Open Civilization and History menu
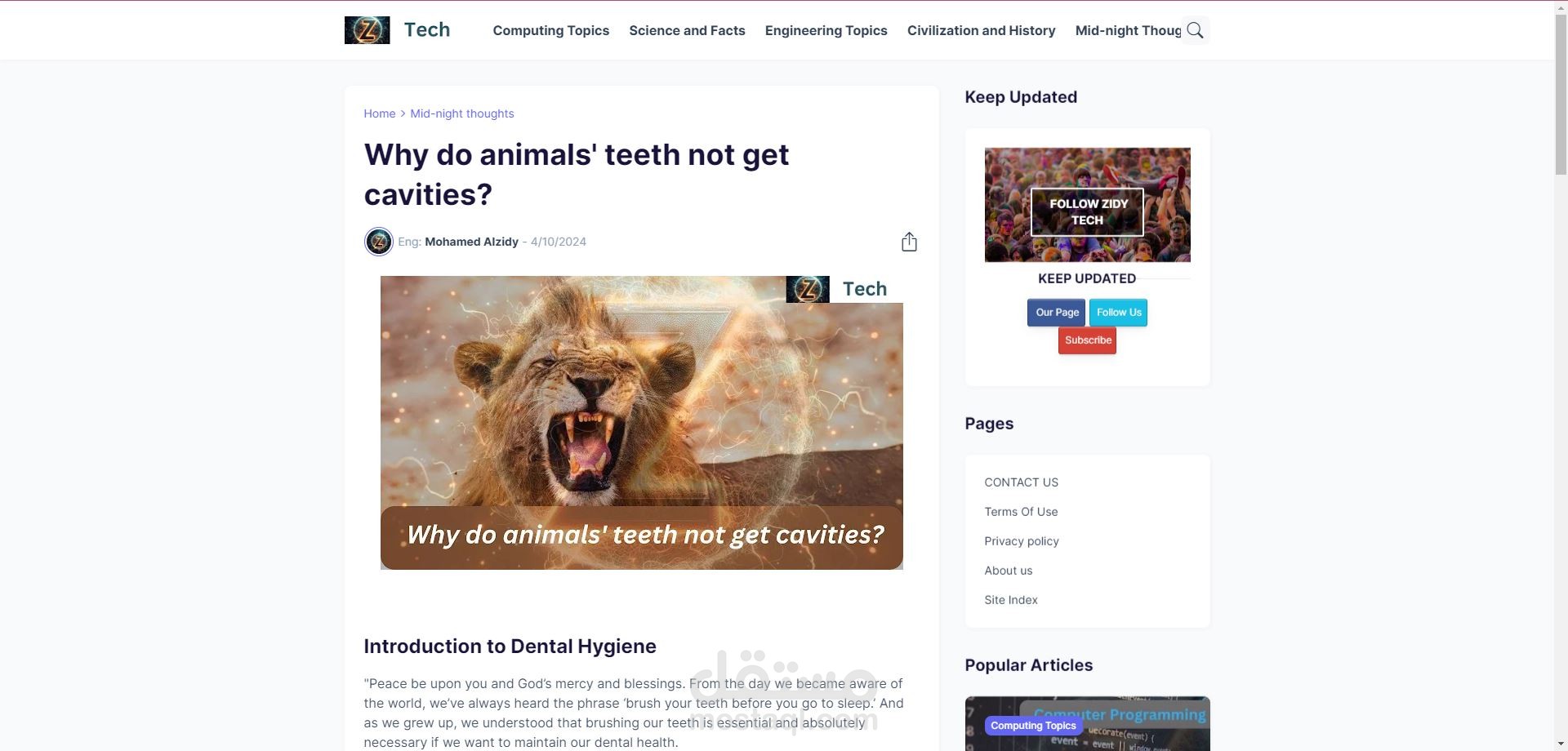 tap(981, 30)
